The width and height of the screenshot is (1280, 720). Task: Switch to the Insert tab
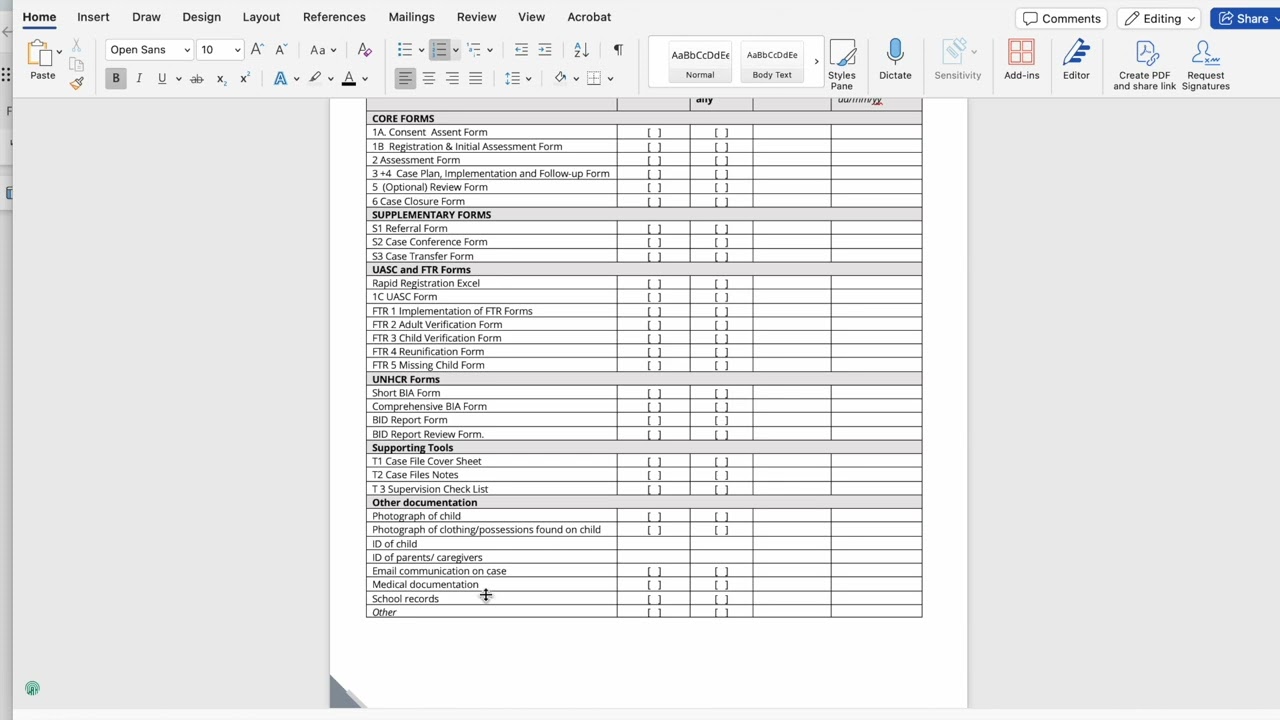pos(93,17)
